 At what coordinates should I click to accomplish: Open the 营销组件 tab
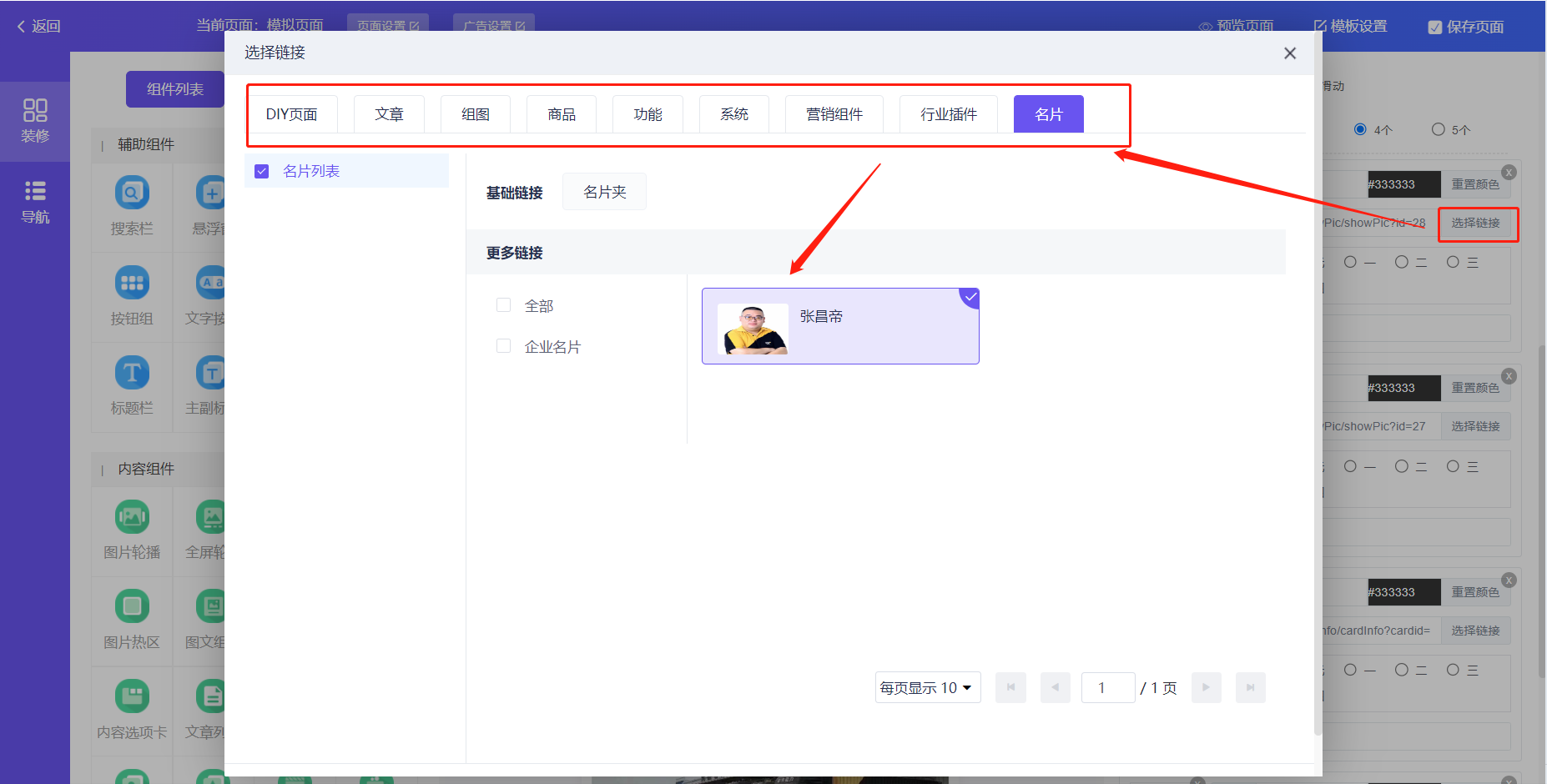coord(834,114)
